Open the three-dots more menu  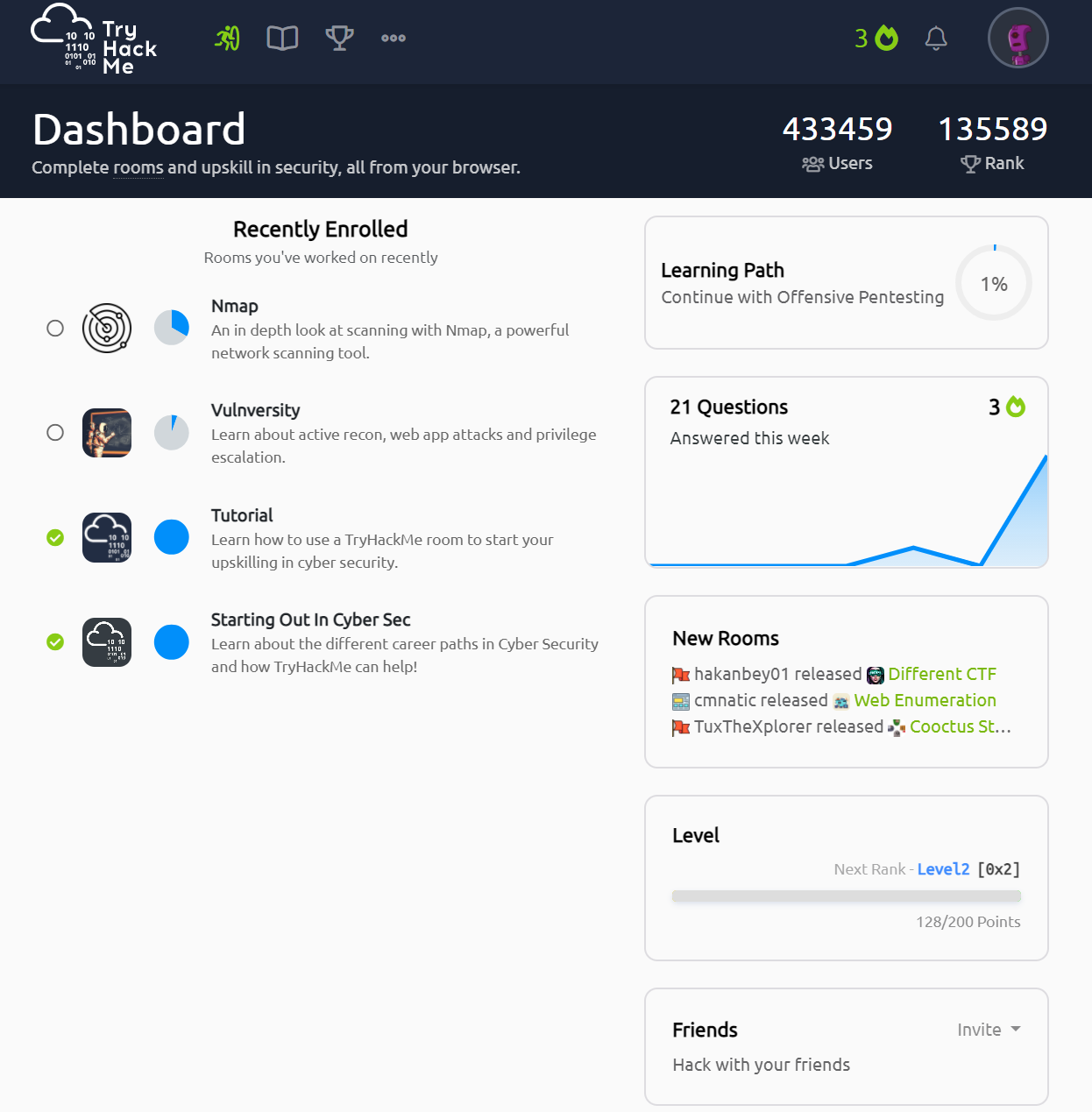(x=394, y=38)
